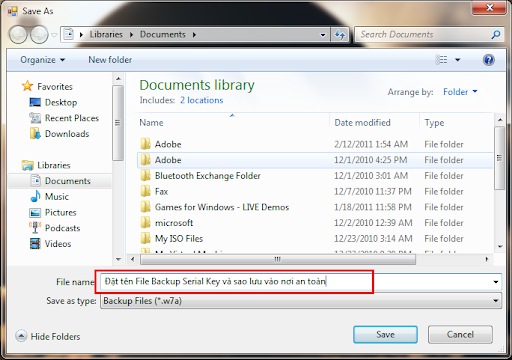This screenshot has width=512, height=360.
Task: Click Documents in the address breadcrumb
Action: 163,34
